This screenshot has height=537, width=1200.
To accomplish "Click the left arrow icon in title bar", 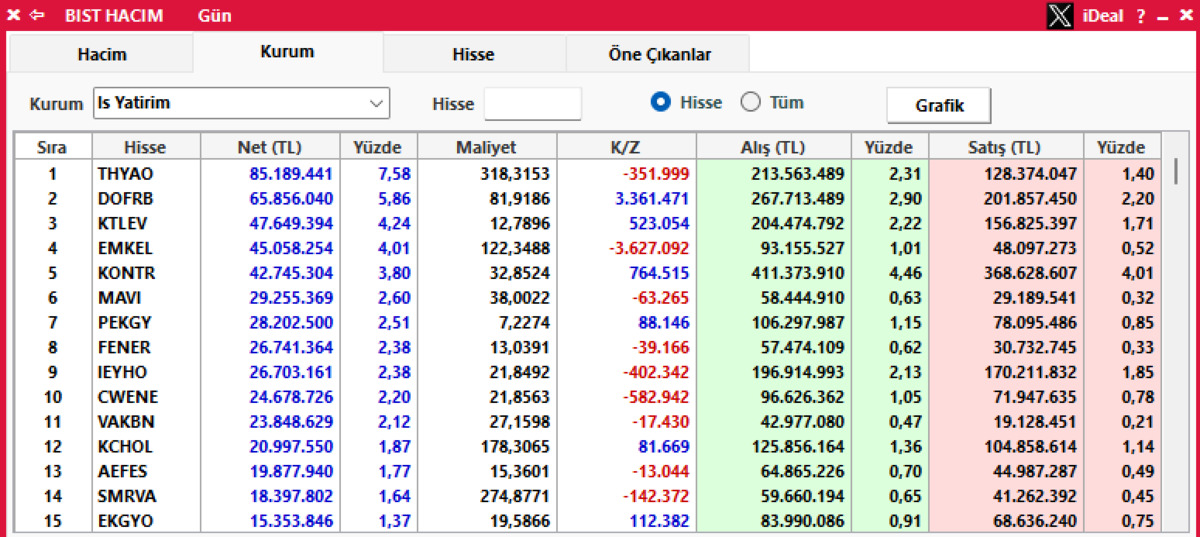I will tap(37, 15).
